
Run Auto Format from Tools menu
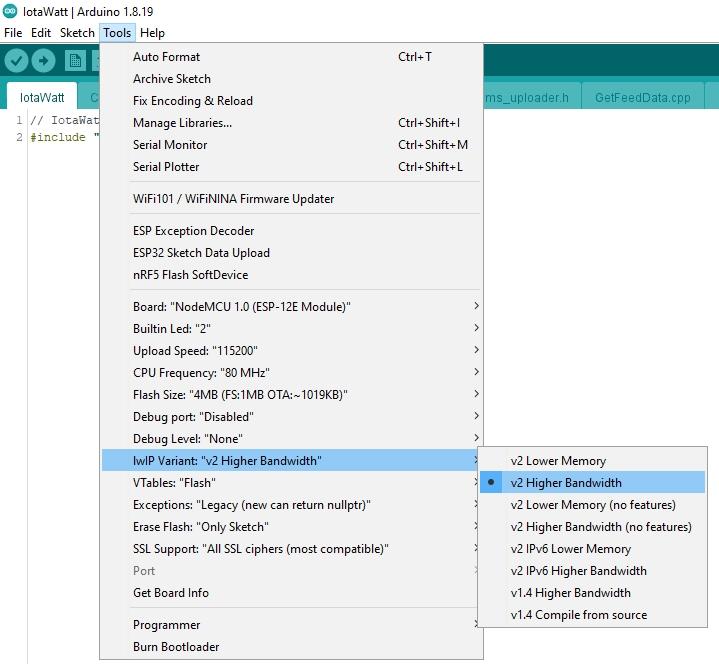click(x=292, y=57)
